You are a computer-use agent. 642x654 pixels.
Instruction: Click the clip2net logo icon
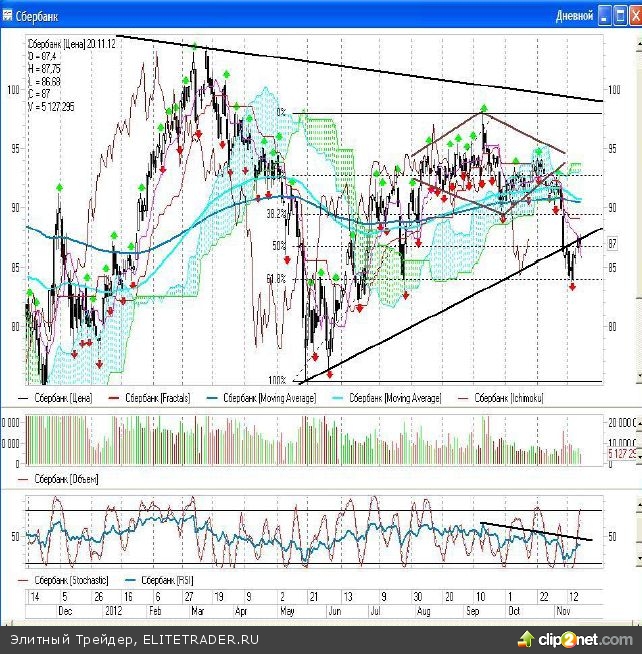(x=527, y=637)
